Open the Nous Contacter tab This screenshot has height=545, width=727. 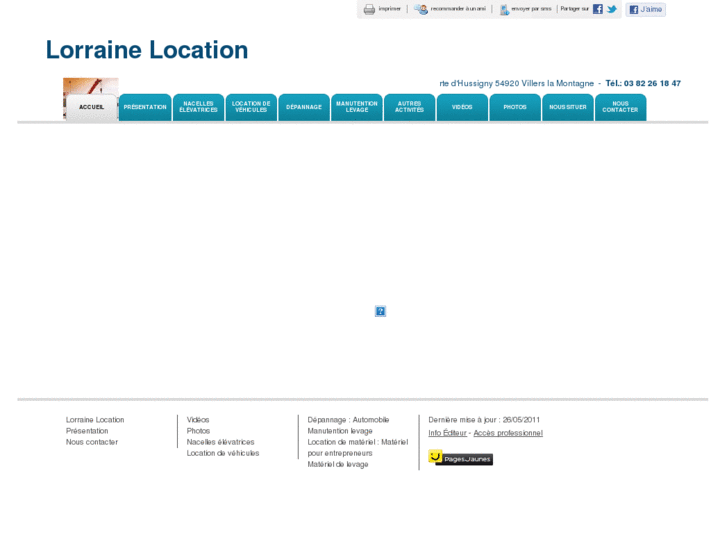click(x=620, y=108)
